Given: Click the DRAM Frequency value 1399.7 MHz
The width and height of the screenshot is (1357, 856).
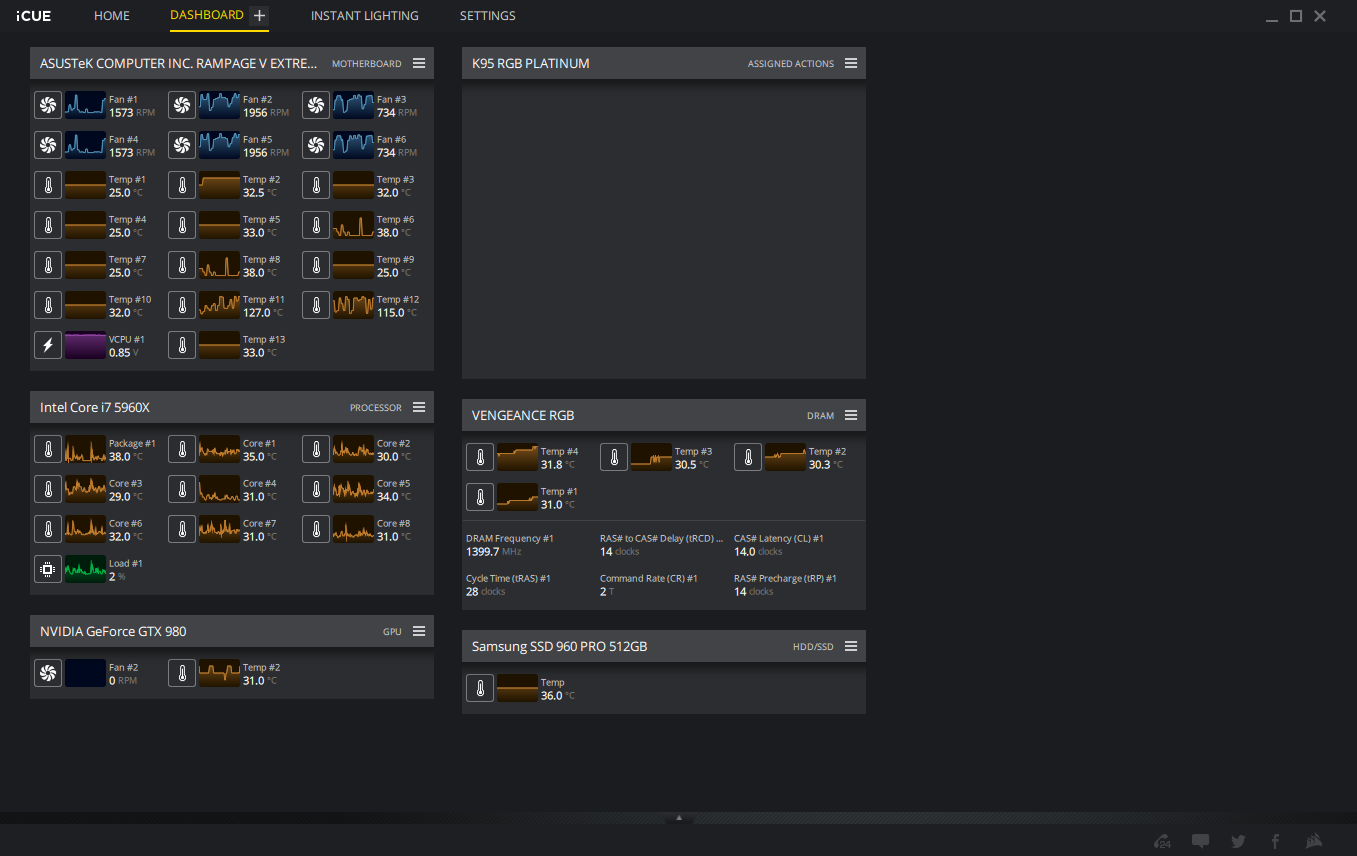Looking at the screenshot, I should [494, 552].
